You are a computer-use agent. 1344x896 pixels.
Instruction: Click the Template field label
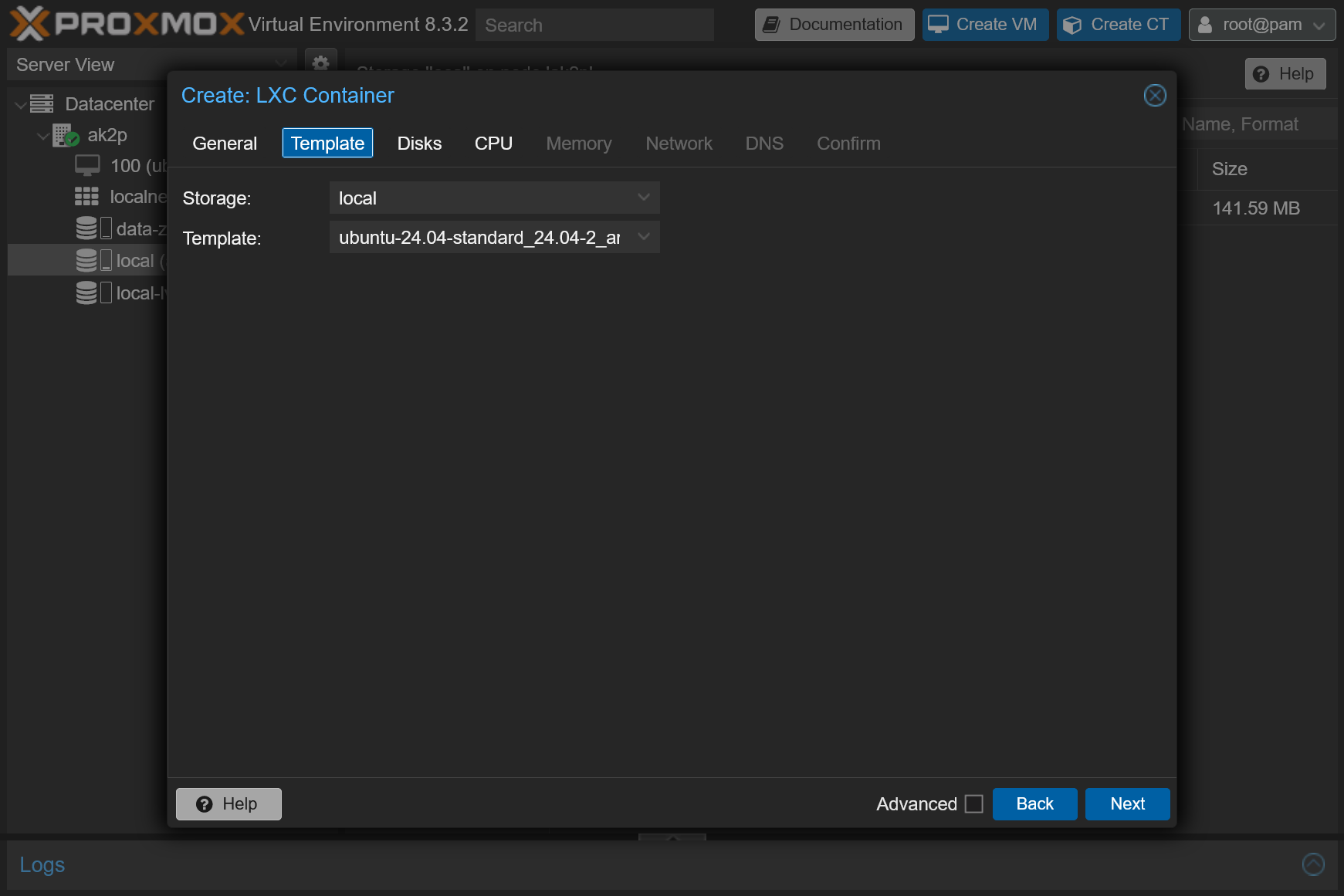click(222, 238)
